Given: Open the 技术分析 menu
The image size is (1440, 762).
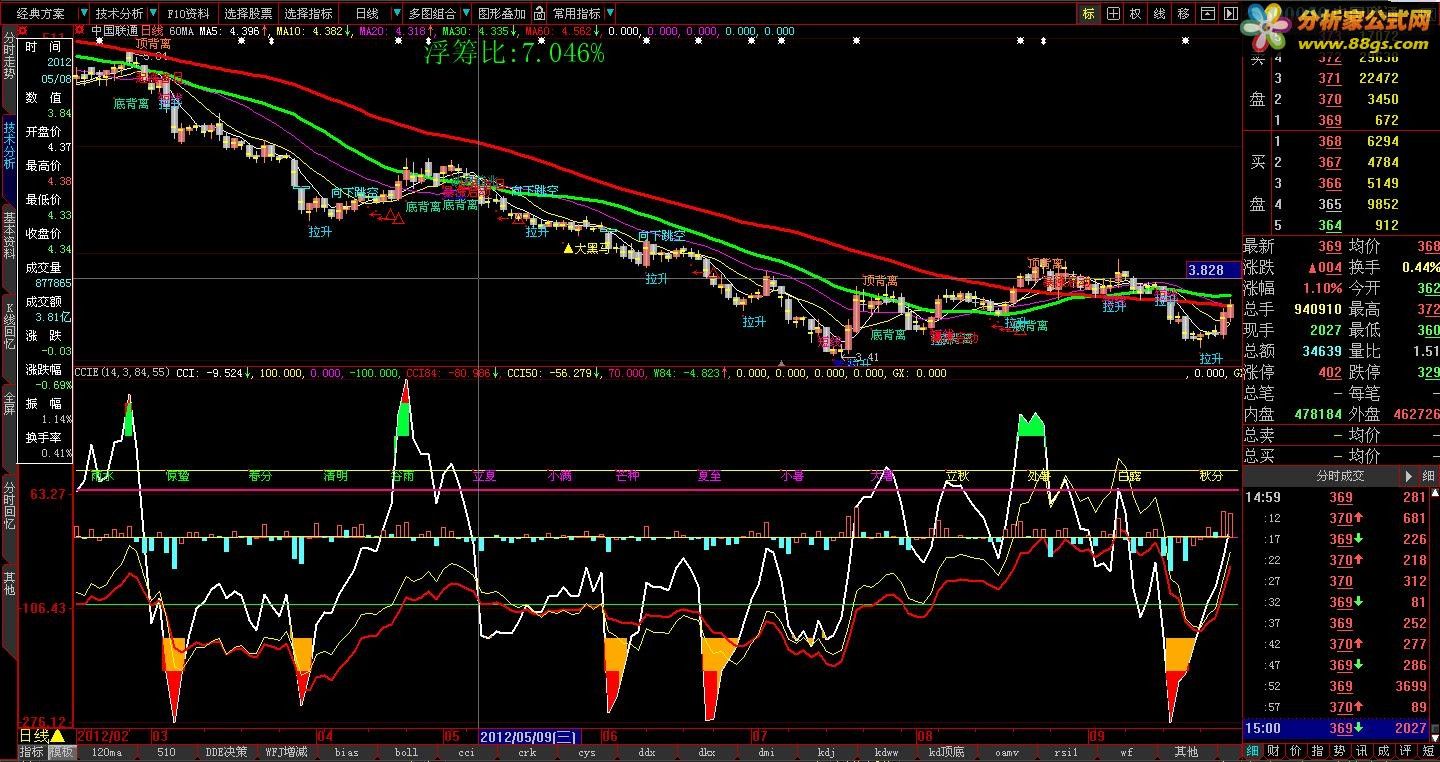Looking at the screenshot, I should point(119,14).
